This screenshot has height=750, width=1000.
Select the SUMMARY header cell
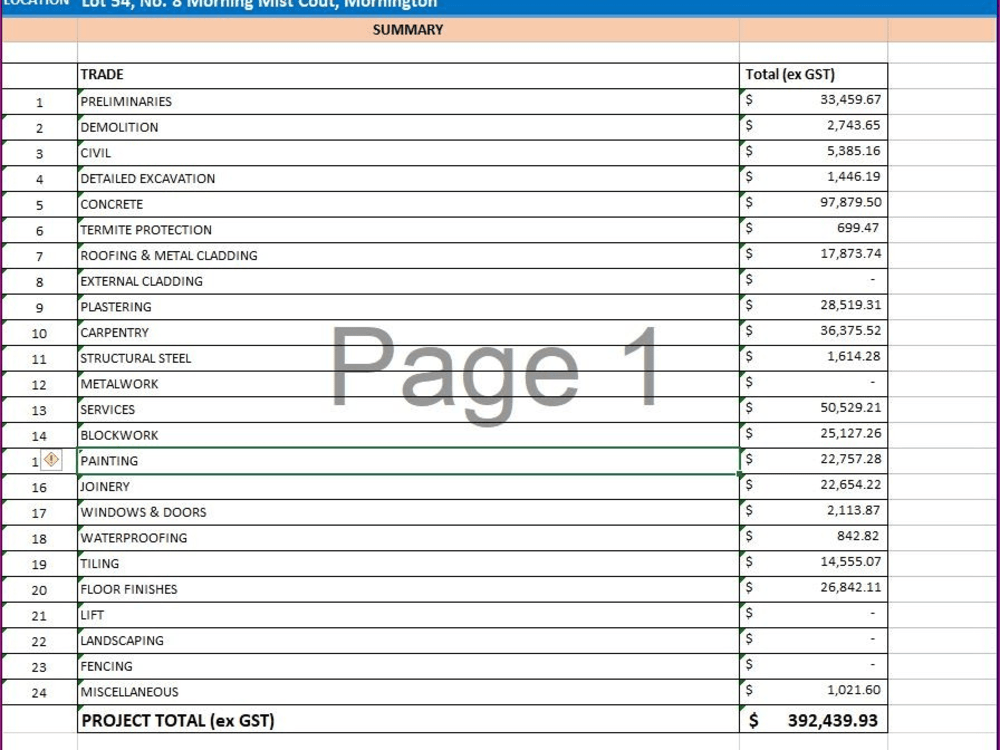click(408, 30)
